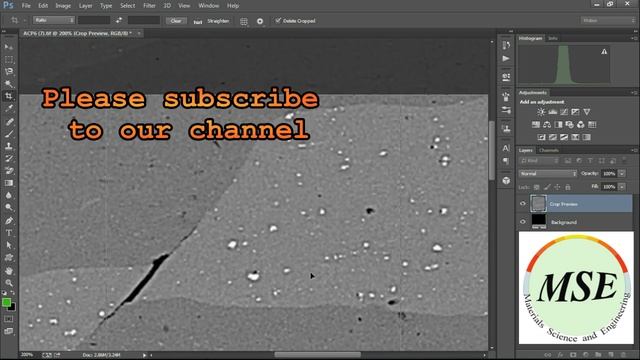Viewport: 640px width, 360px height.
Task: Click the Clear button
Action: [176, 20]
